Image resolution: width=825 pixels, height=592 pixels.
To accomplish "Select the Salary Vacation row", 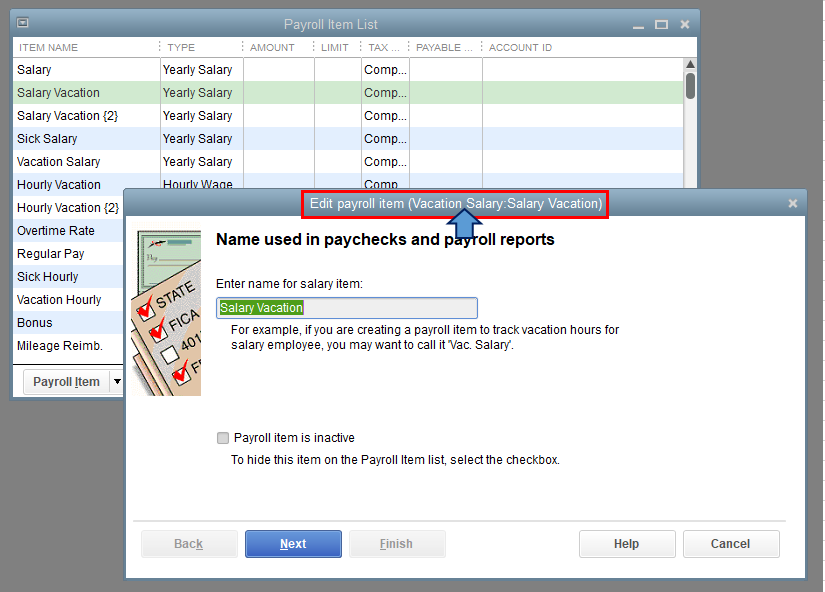I will coord(348,93).
